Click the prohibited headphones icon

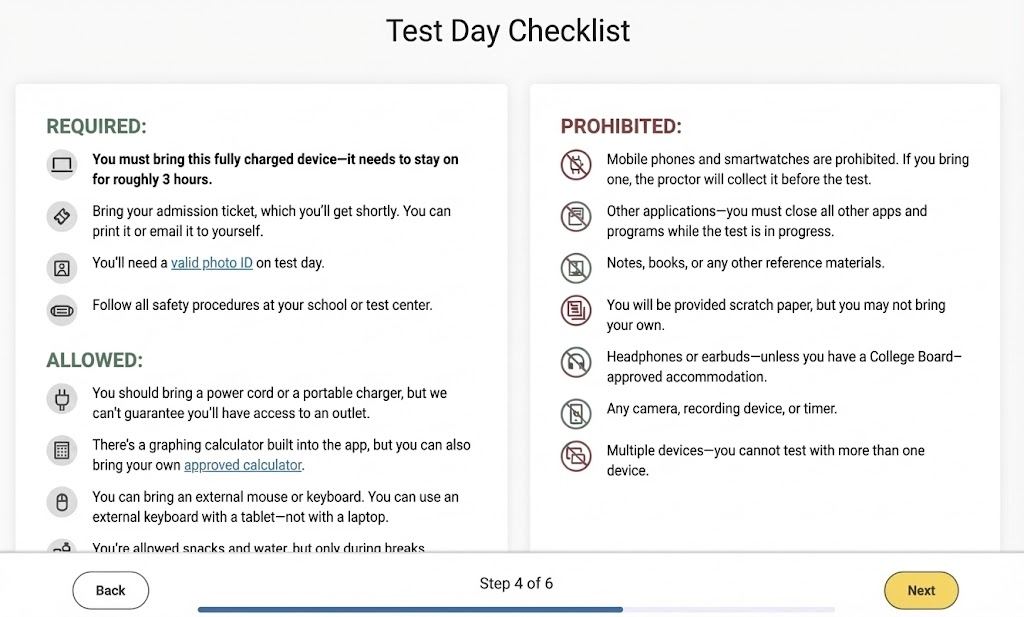(x=576, y=362)
